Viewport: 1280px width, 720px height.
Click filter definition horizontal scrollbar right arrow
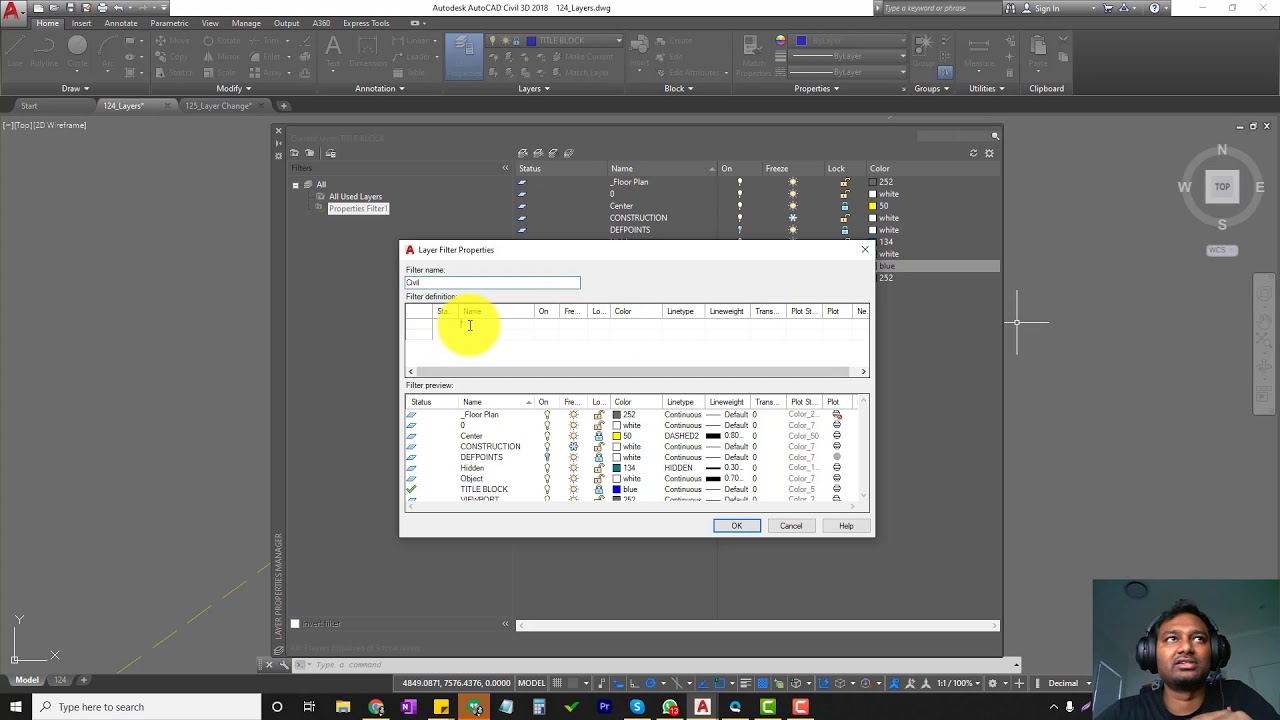(x=864, y=372)
